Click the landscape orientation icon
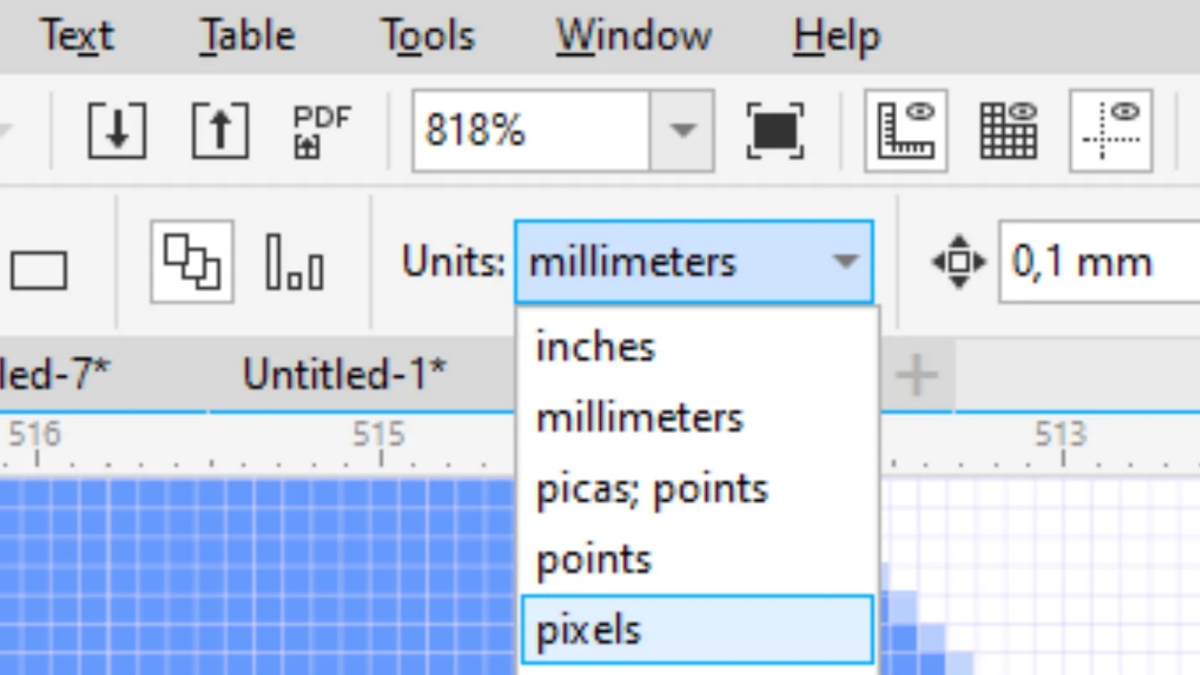 pos(38,270)
